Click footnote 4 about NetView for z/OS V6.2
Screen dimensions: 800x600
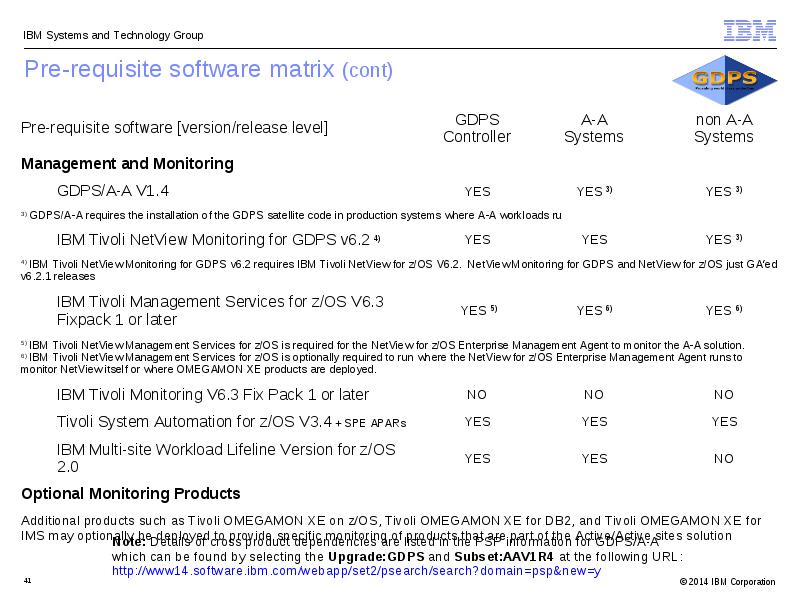pyautogui.click(x=399, y=270)
